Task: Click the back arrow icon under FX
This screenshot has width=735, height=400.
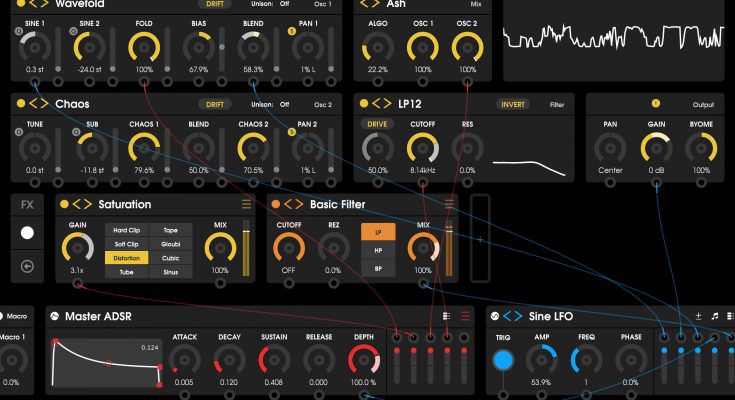Action: (27, 267)
